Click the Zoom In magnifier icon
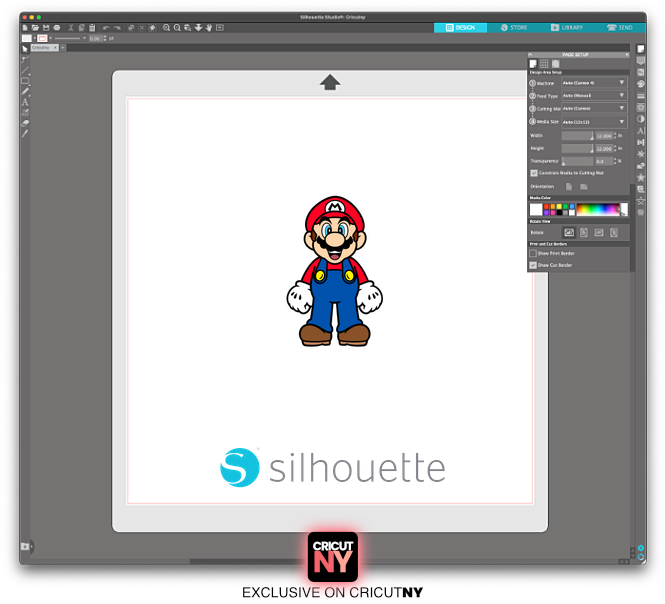The width and height of the screenshot is (665, 604). point(166,28)
